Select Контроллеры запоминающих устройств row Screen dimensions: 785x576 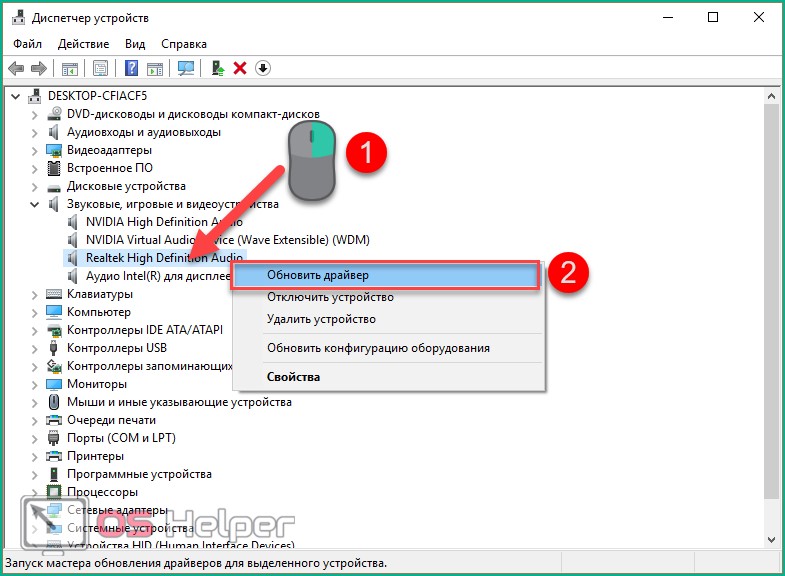[x=149, y=366]
